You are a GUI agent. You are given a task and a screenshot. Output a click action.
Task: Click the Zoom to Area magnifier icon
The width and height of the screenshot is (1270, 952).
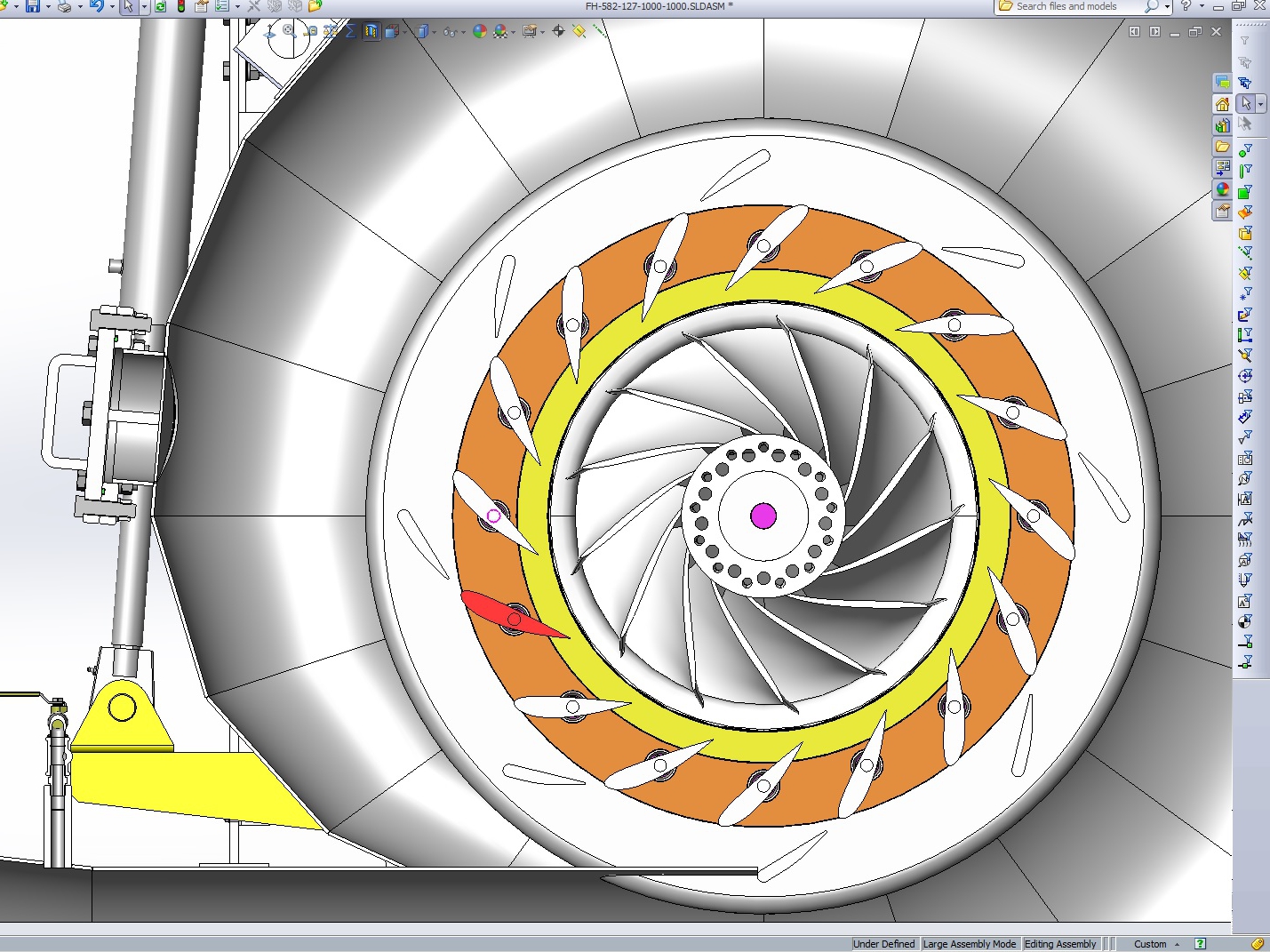coord(289,30)
